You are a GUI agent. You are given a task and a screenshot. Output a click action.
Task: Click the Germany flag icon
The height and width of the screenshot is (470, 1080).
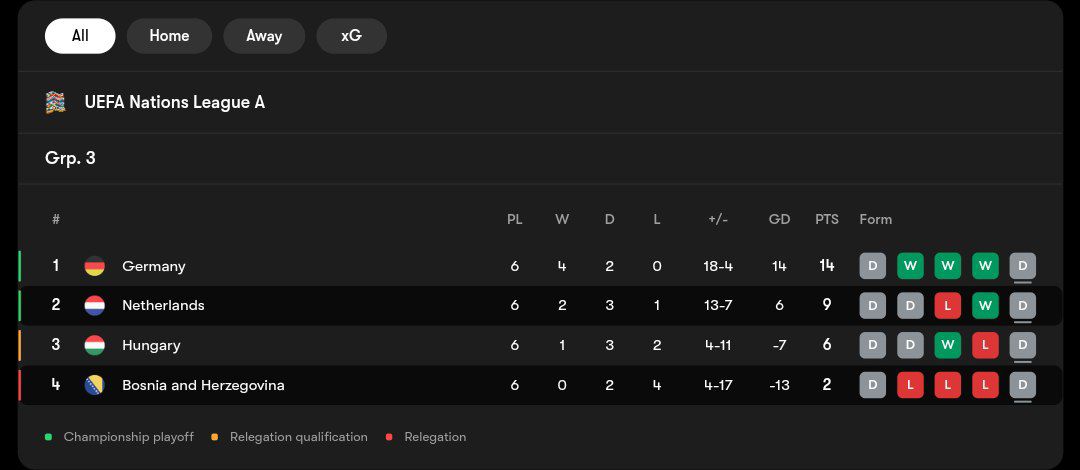pos(94,266)
